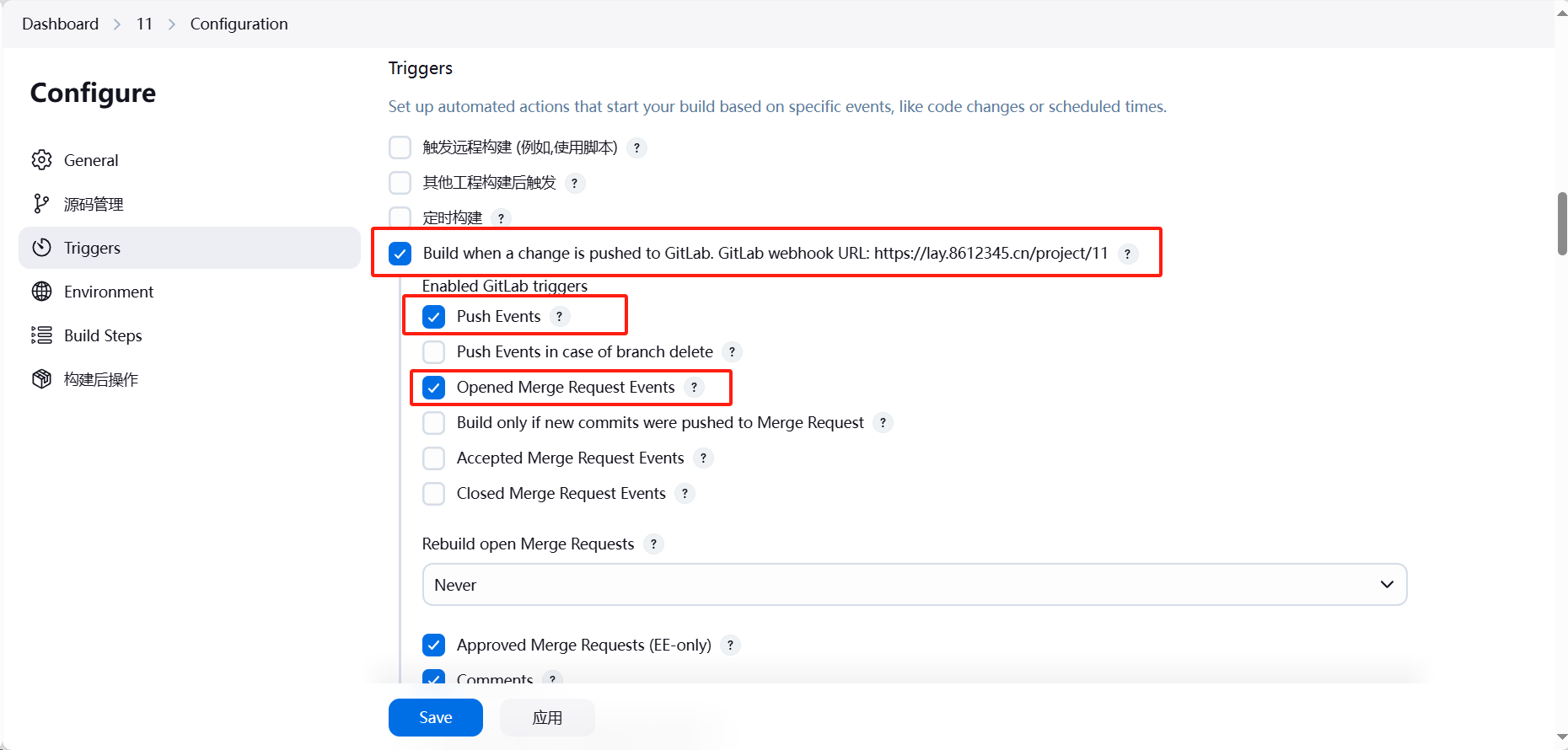The width and height of the screenshot is (1568, 750).
Task: Expand breadcrumb chevron after Dashboard
Action: 117,24
